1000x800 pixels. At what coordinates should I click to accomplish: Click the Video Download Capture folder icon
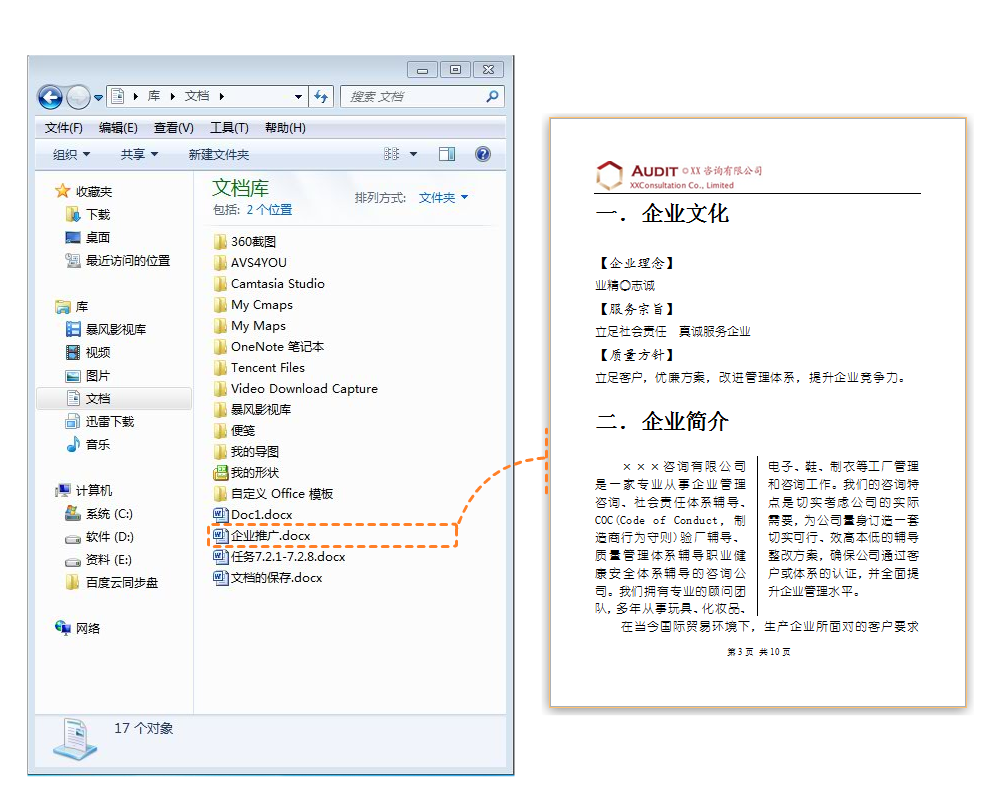coord(220,389)
